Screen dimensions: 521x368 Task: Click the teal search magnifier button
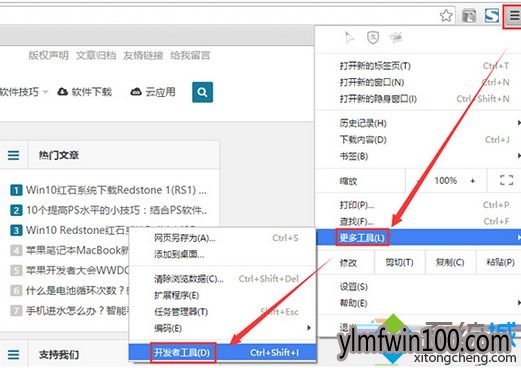click(x=202, y=92)
